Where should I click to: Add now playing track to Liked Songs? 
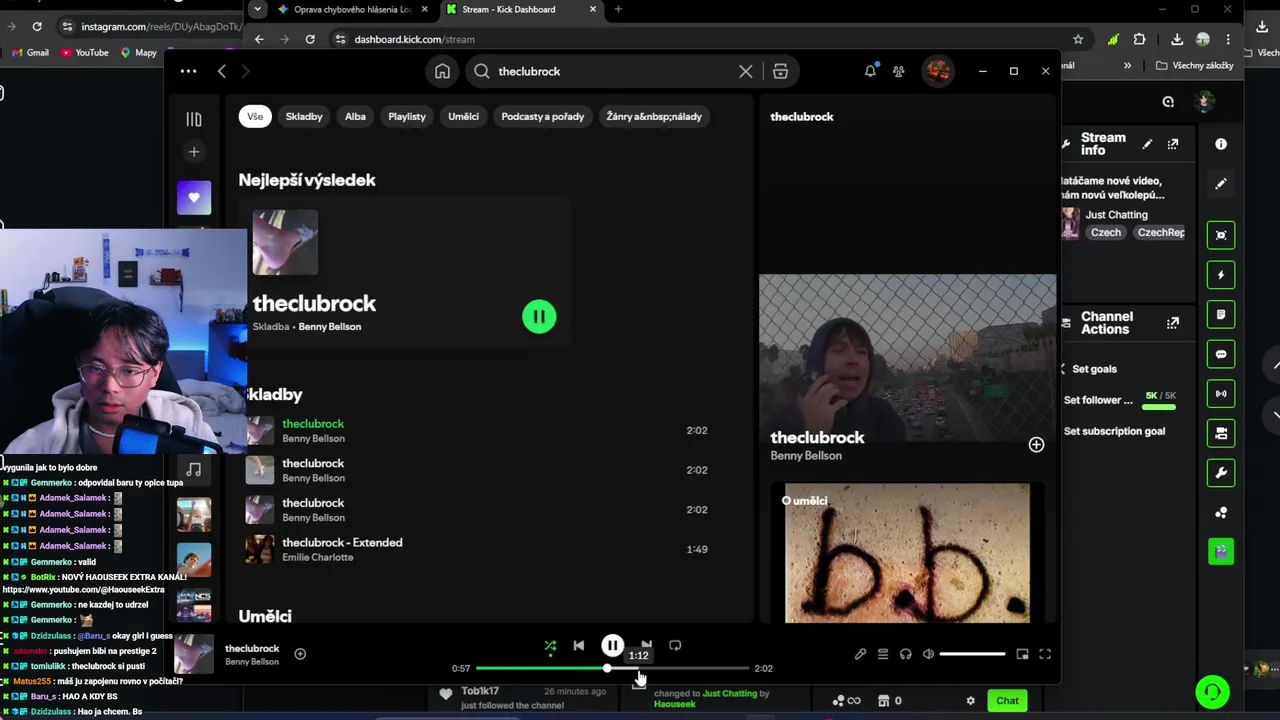click(x=300, y=654)
